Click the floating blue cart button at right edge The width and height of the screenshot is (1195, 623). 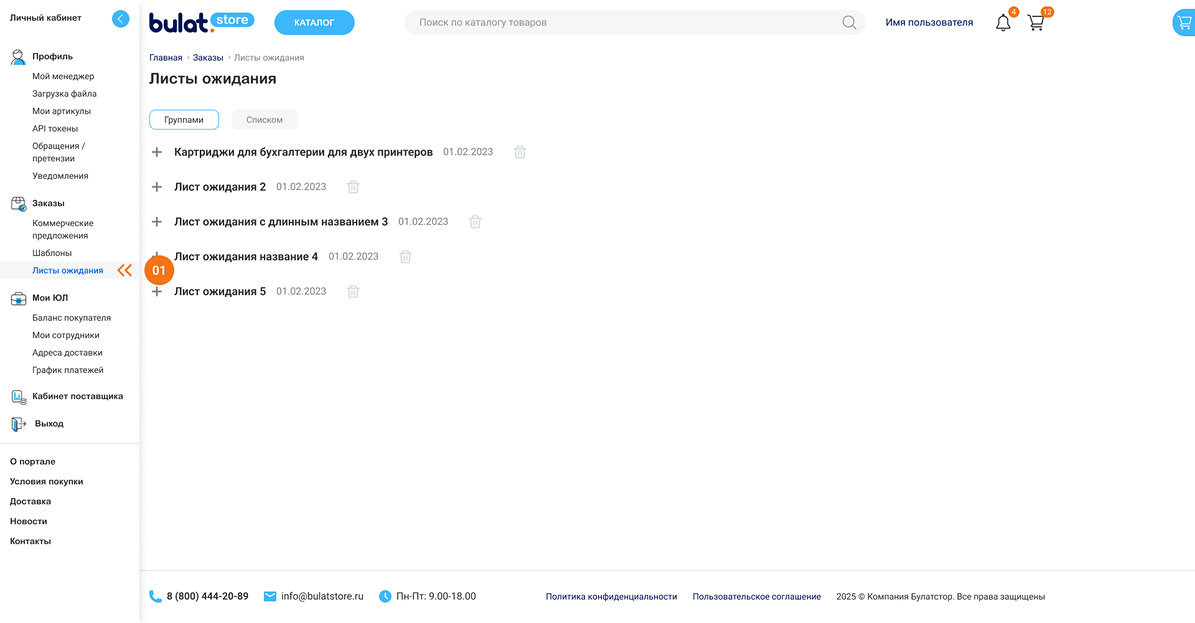tap(1183, 24)
